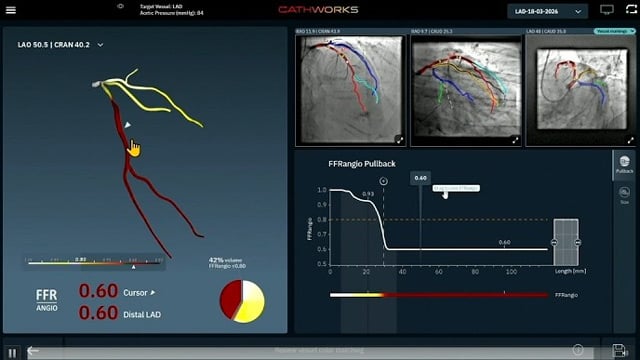This screenshot has height=360, width=640.
Task: Click the 42% volume label
Action: point(225,260)
